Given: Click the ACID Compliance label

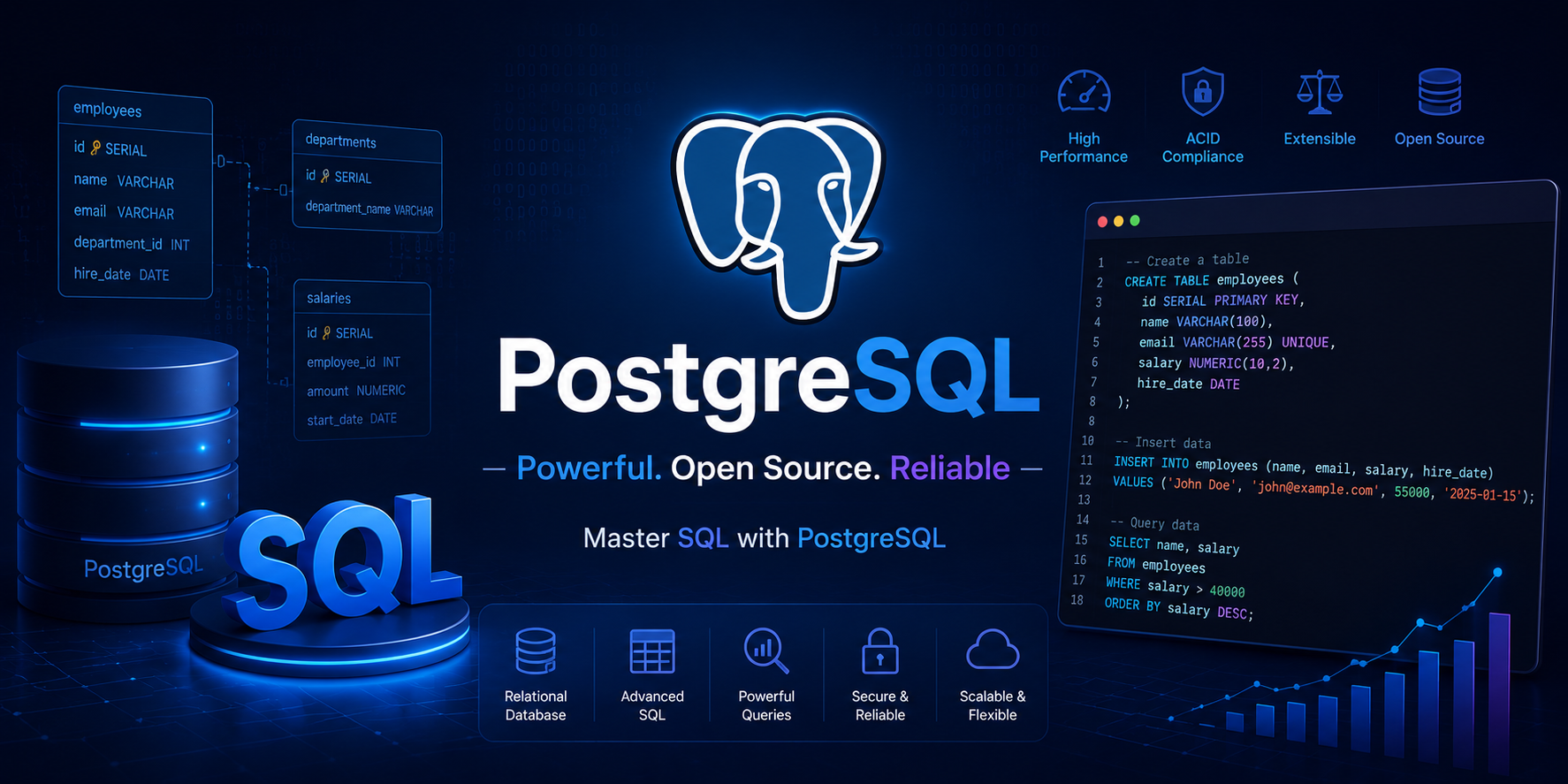Looking at the screenshot, I should click(x=1203, y=148).
